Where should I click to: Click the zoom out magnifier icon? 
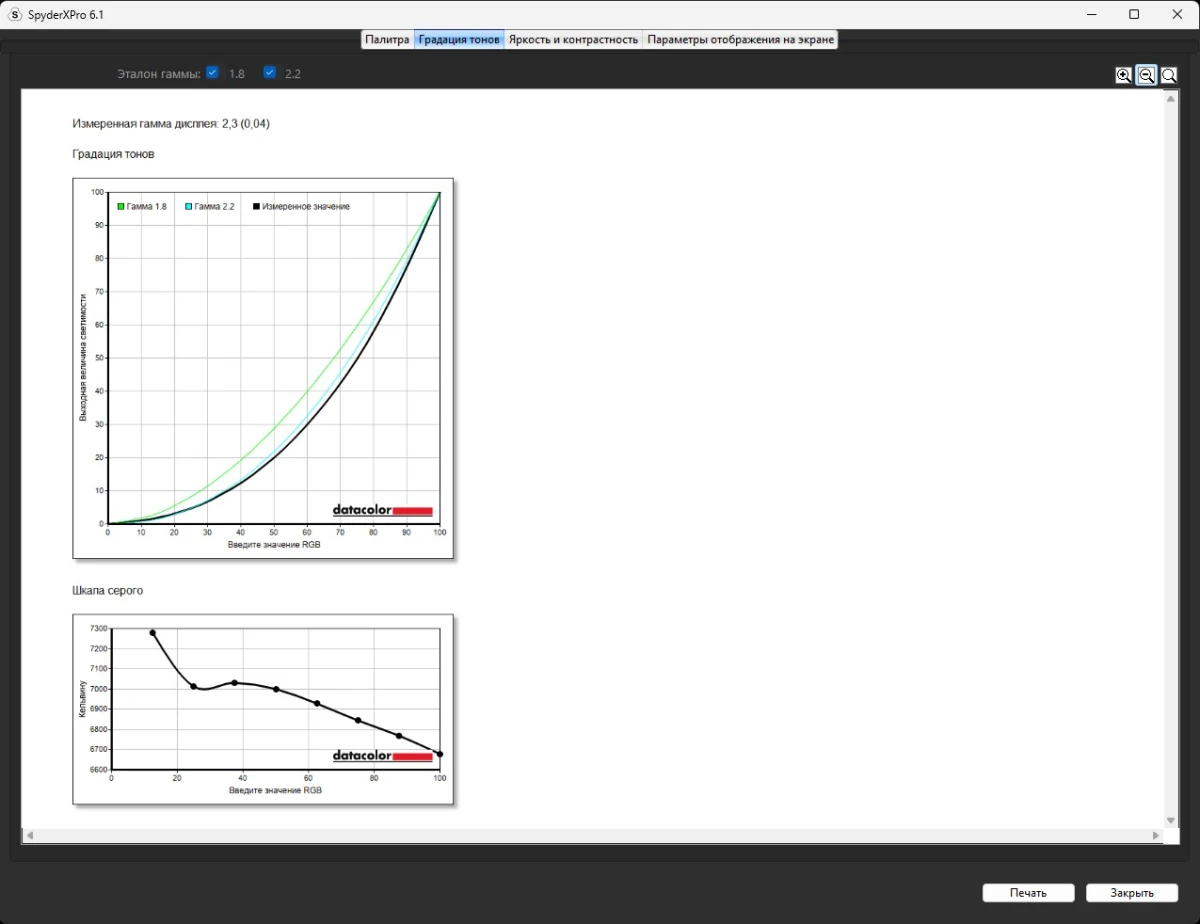click(1146, 75)
